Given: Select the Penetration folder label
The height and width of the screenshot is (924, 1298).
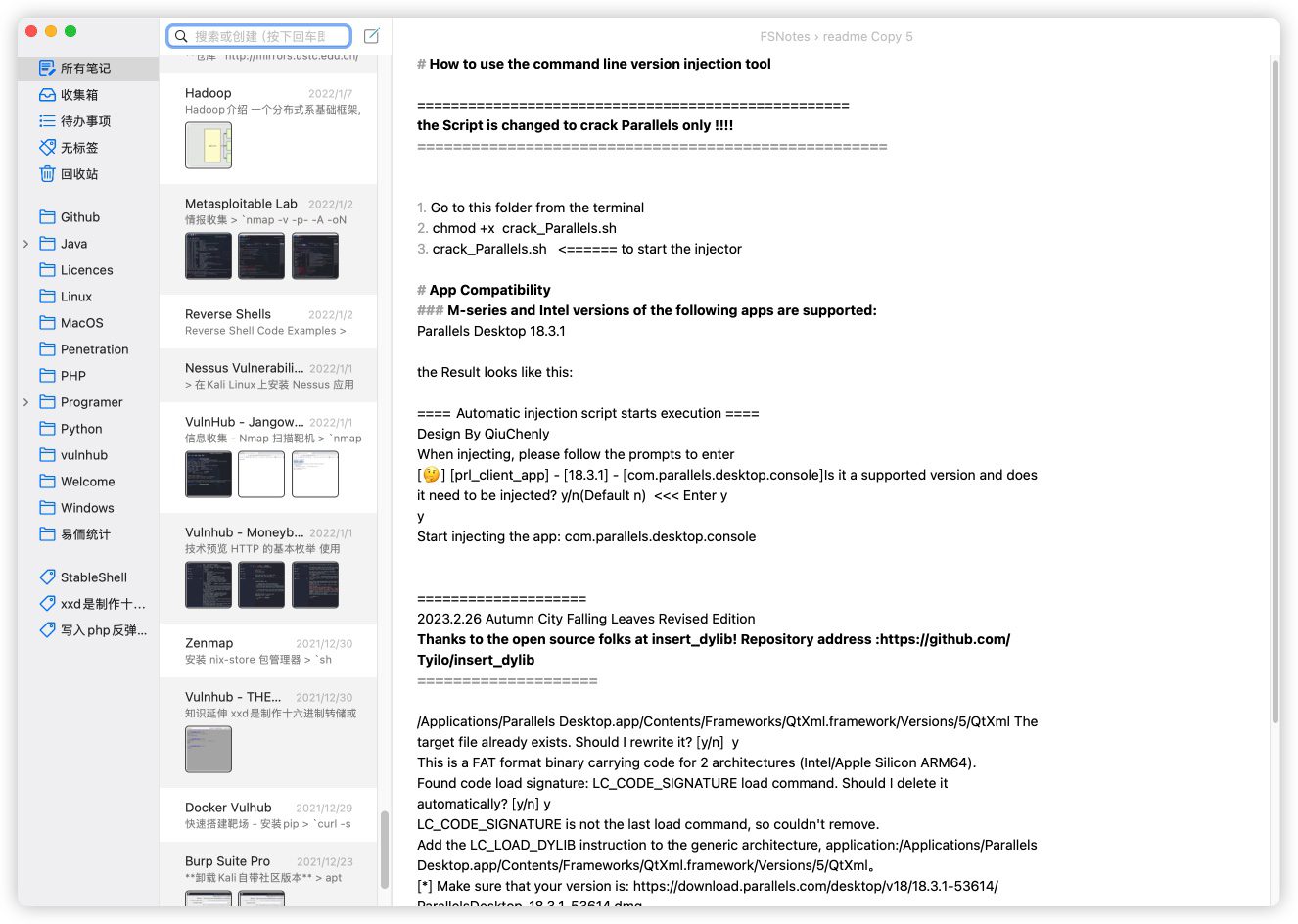Looking at the screenshot, I should coord(94,349).
